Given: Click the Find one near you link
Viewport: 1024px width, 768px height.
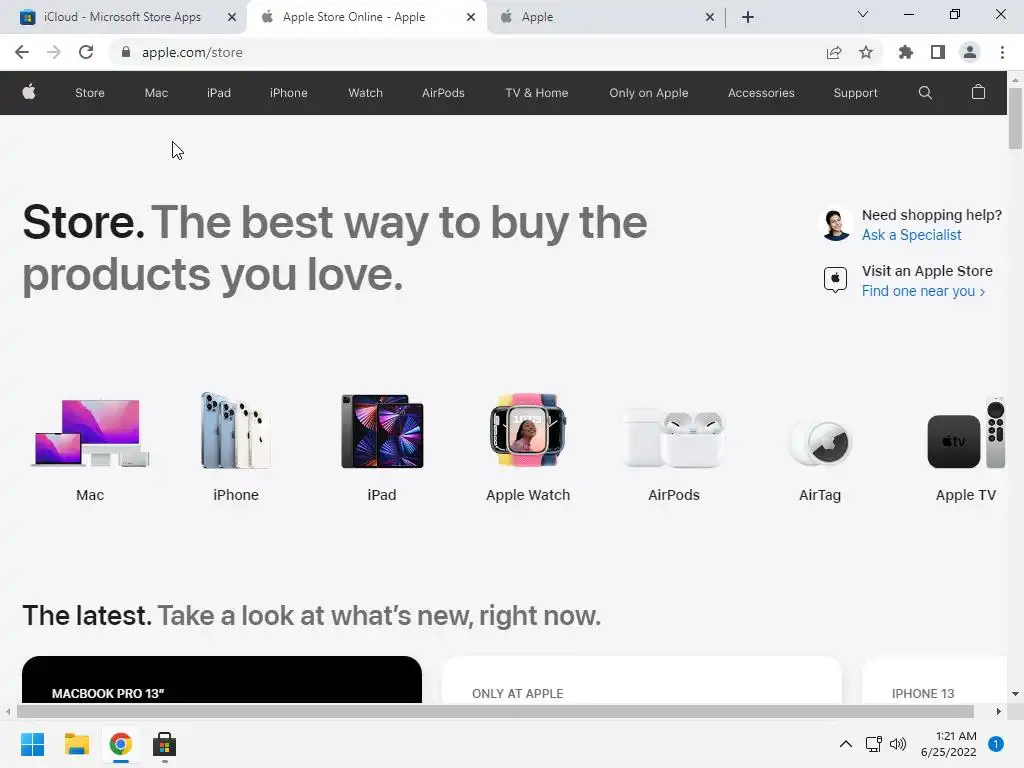Looking at the screenshot, I should click(x=923, y=291).
